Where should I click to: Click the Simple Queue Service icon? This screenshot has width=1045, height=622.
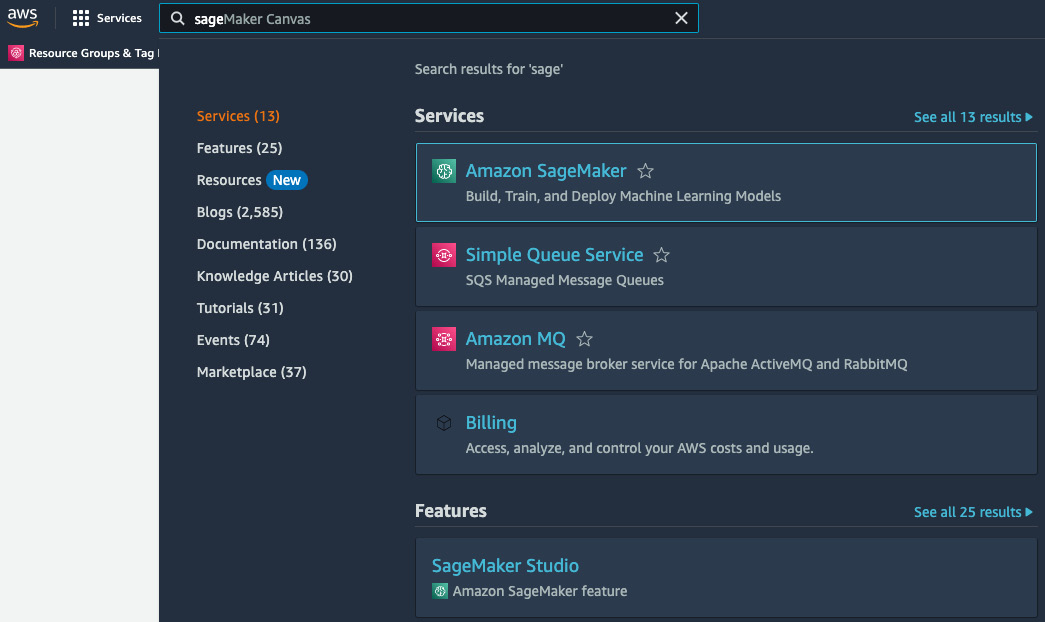pos(444,255)
